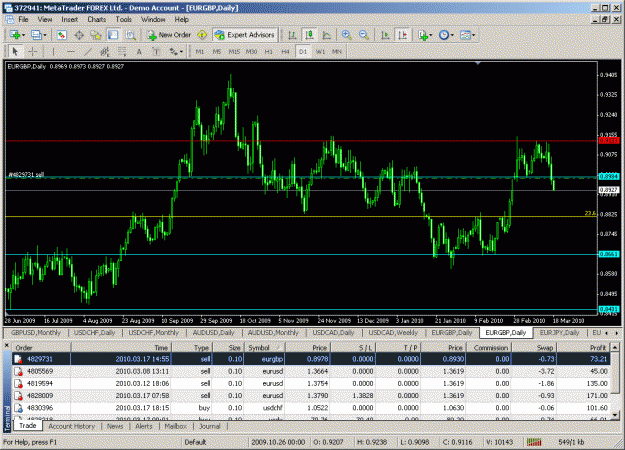Viewport: 625px width, 450px height.
Task: Switch to M5 timeframe
Action: pos(216,51)
